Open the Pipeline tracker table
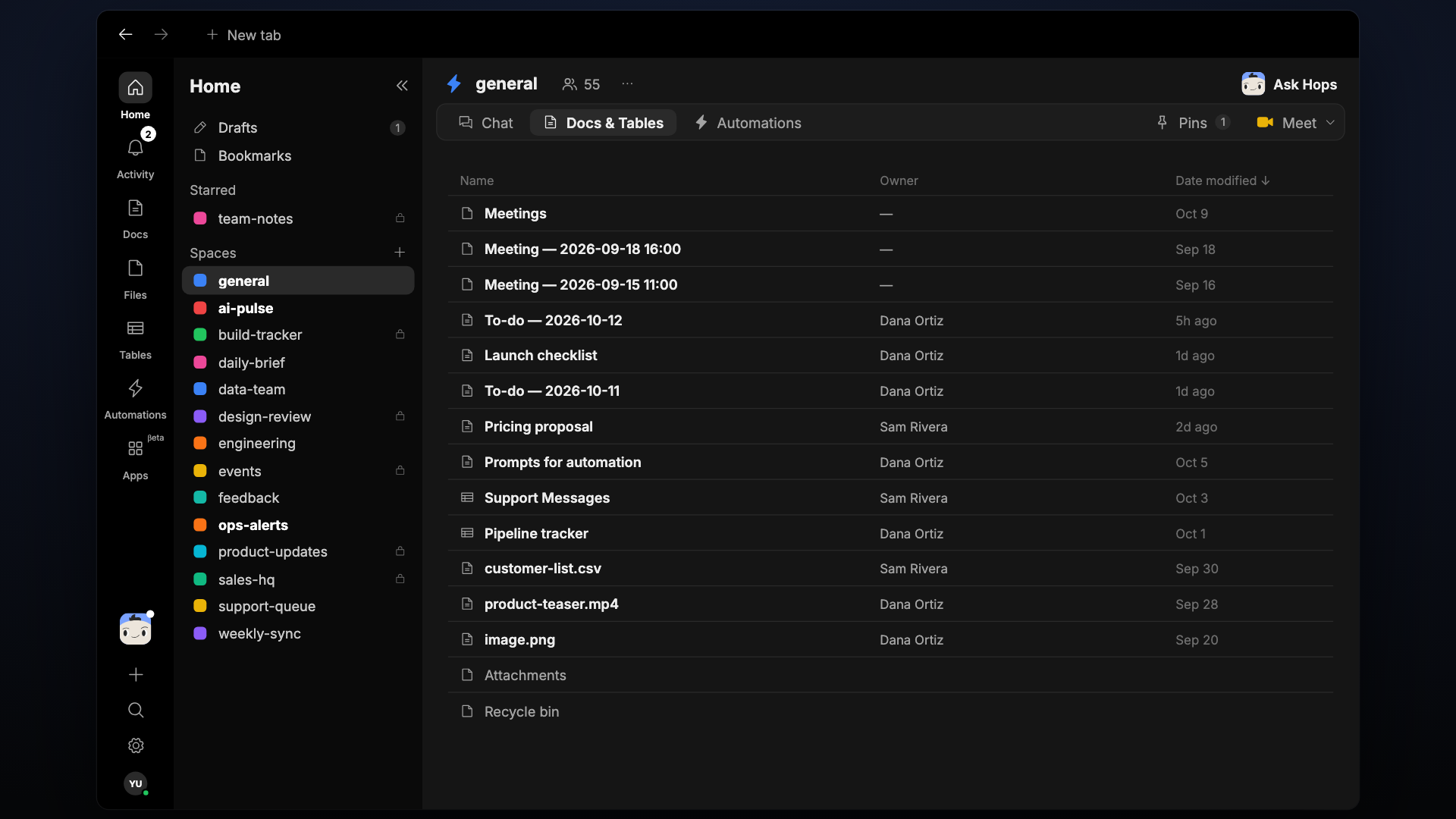The image size is (1456, 819). [x=890, y=533]
